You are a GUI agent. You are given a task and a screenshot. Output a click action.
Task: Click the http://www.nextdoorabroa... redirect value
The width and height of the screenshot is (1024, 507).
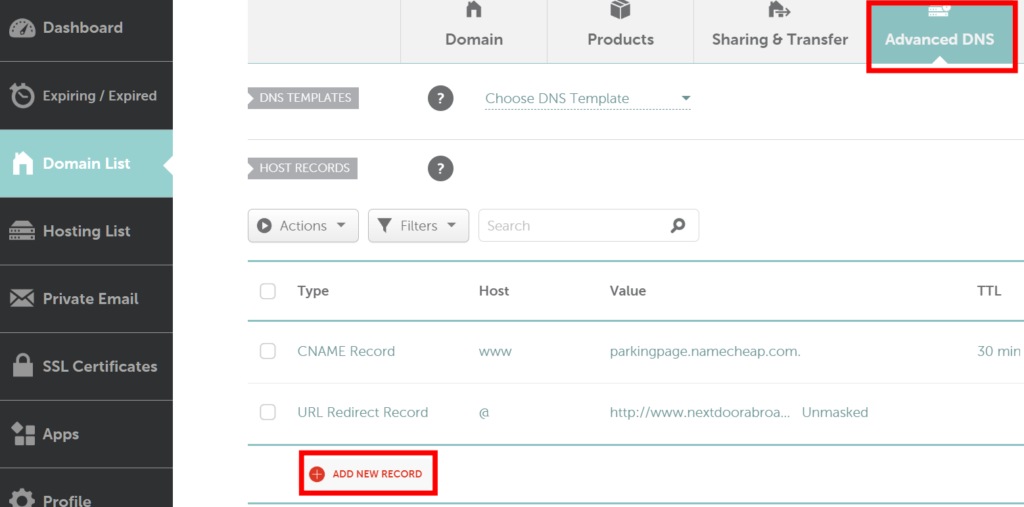click(x=701, y=412)
